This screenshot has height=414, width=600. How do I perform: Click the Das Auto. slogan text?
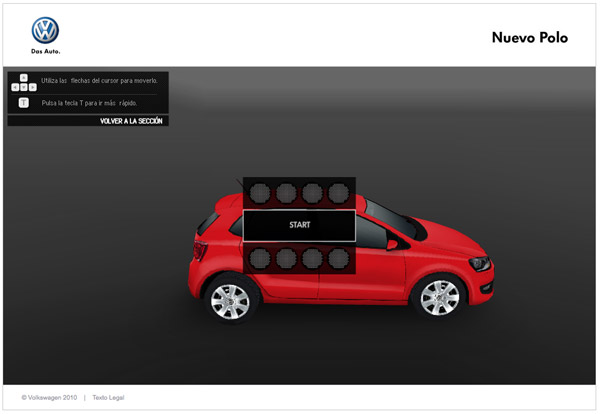click(x=46, y=51)
